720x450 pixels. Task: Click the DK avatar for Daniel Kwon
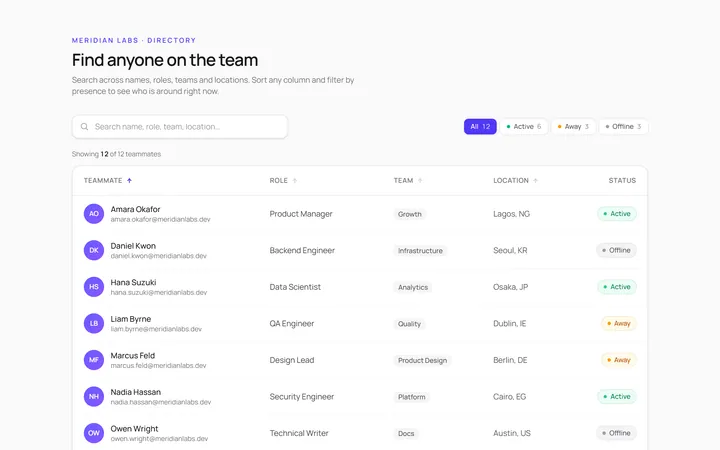tap(94, 250)
